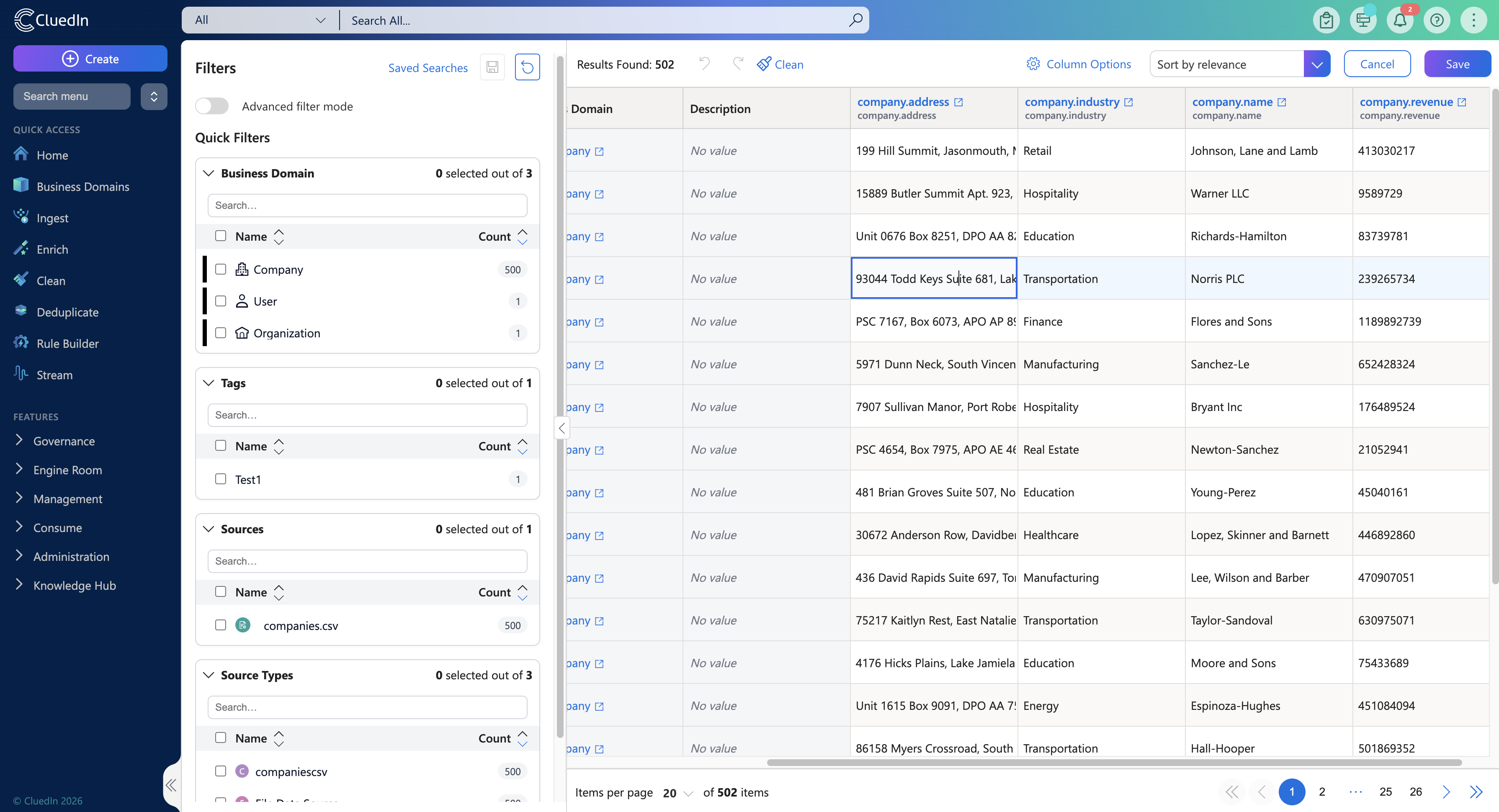Open the Sort by relevance dropdown
The height and width of the screenshot is (812, 1499).
pos(1317,64)
